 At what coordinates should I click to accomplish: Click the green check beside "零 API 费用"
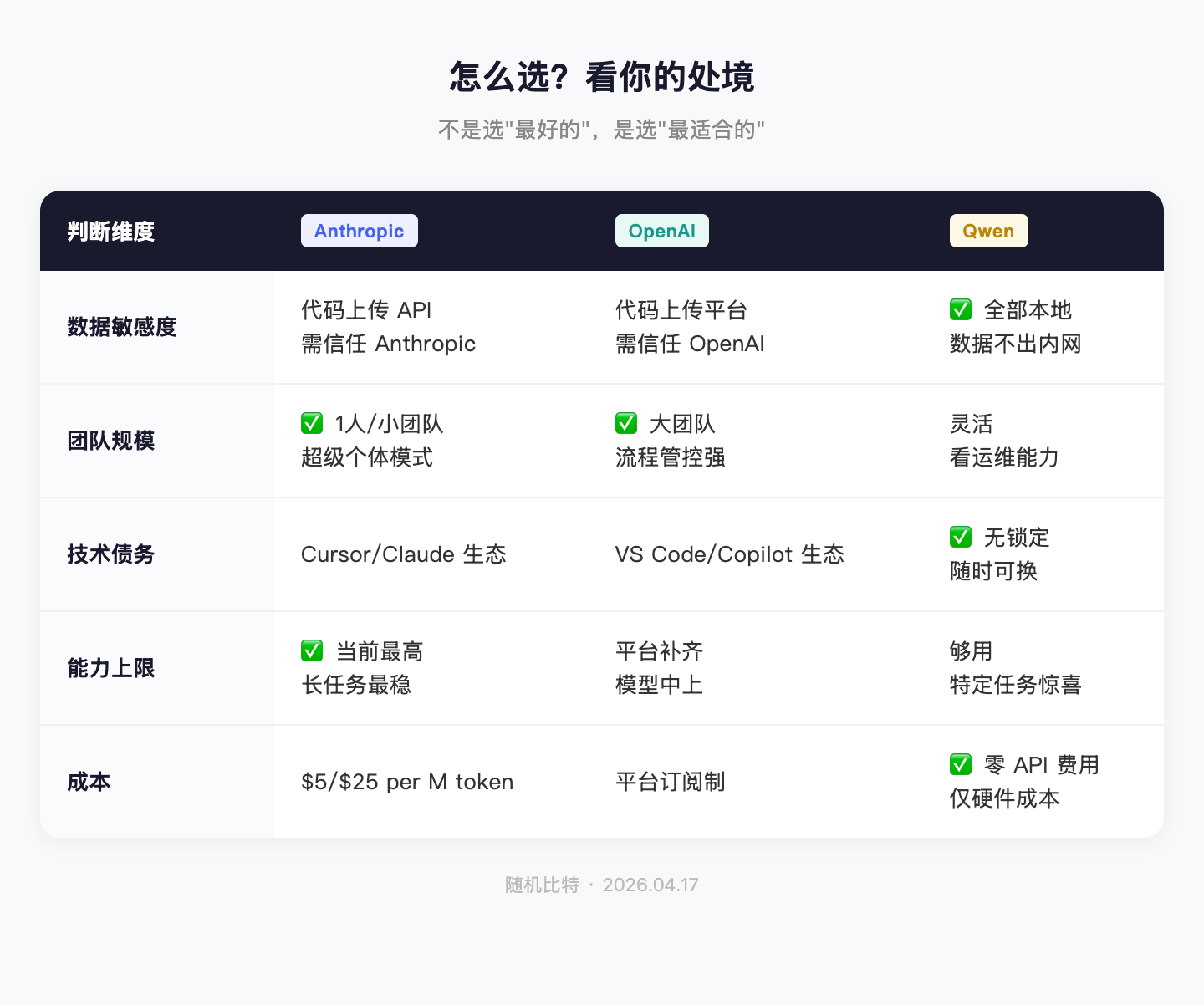[x=961, y=765]
